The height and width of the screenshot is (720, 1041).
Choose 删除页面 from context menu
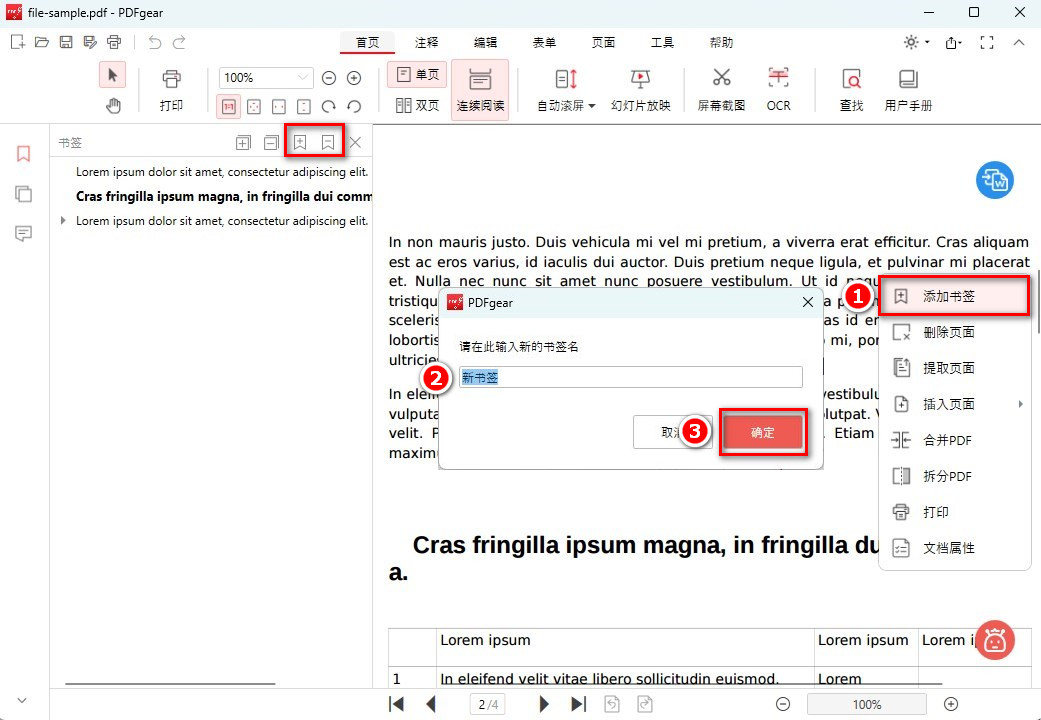pos(954,332)
